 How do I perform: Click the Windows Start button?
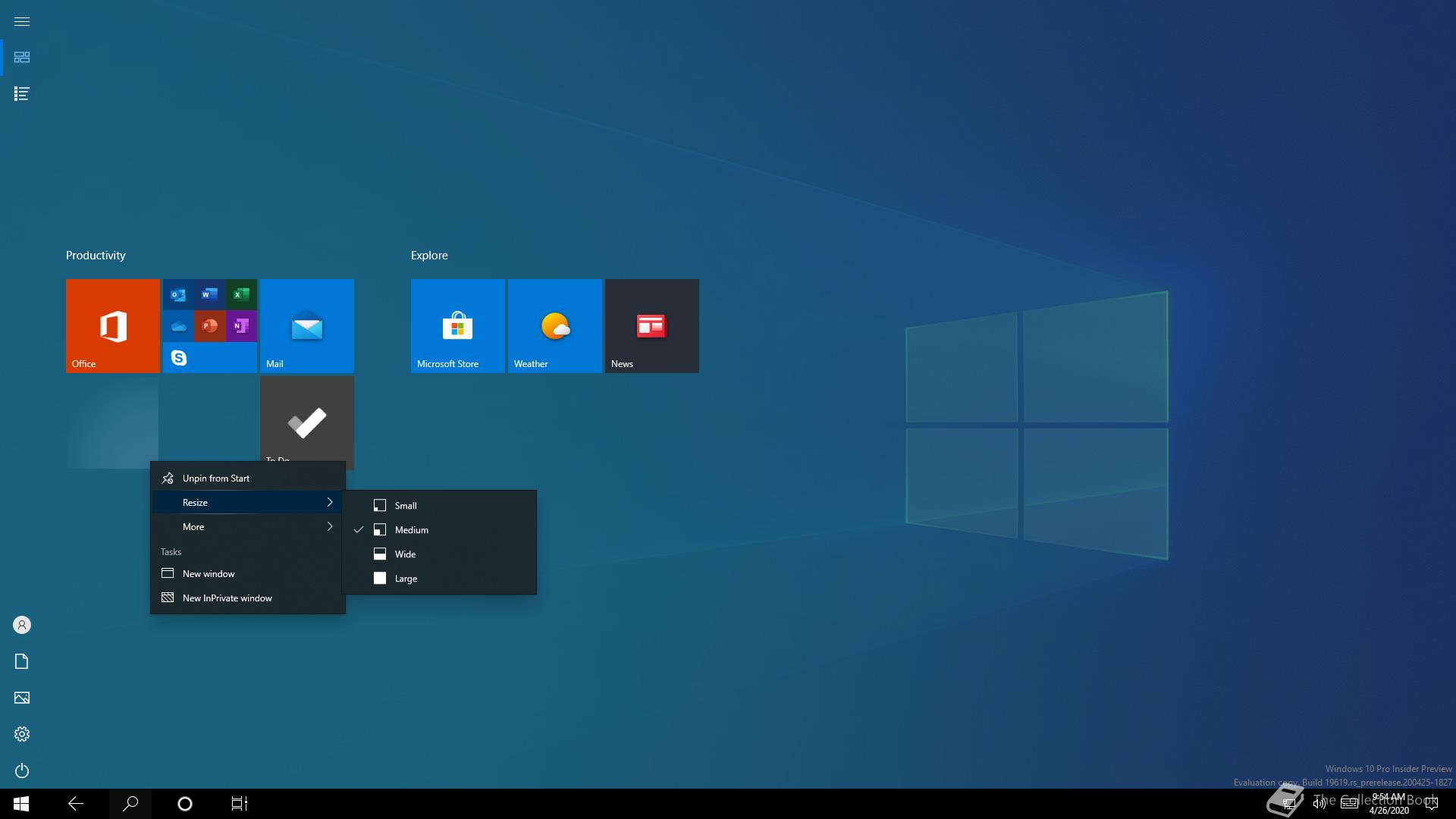[x=21, y=804]
